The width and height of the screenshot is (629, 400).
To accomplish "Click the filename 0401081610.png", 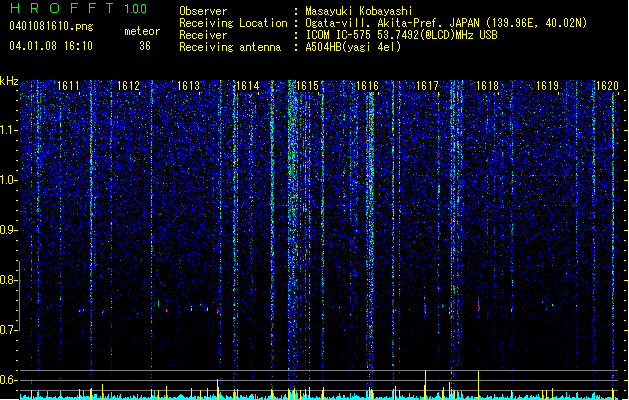I will click(x=51, y=27).
